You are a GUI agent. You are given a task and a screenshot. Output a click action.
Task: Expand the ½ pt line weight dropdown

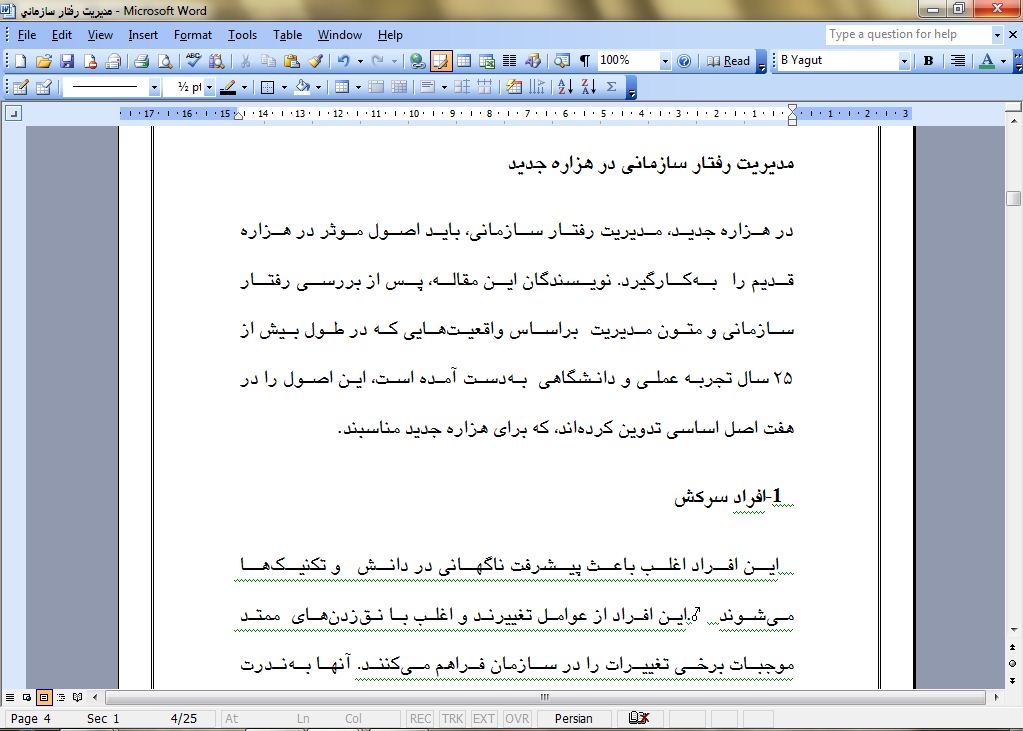(209, 87)
